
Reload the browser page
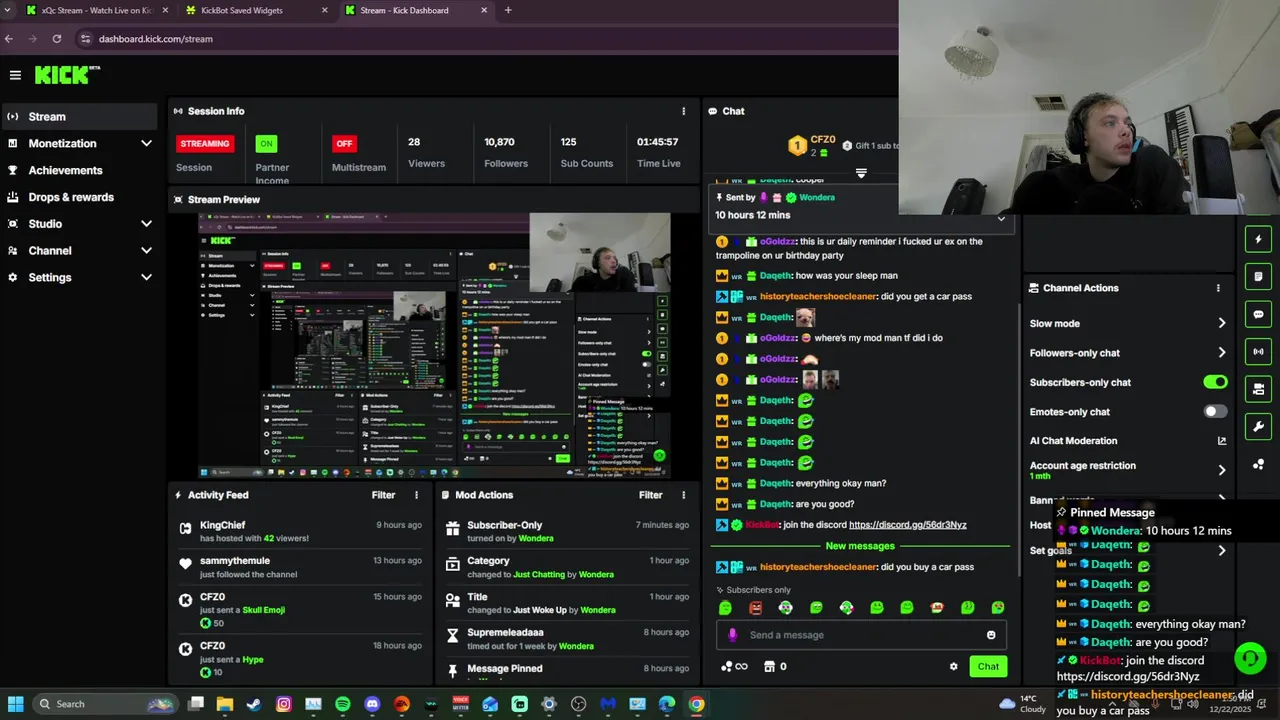point(57,39)
